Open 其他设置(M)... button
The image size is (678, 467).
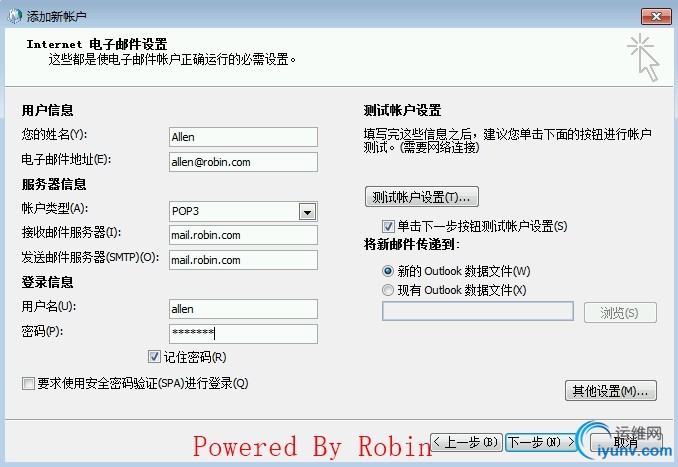pyautogui.click(x=611, y=391)
